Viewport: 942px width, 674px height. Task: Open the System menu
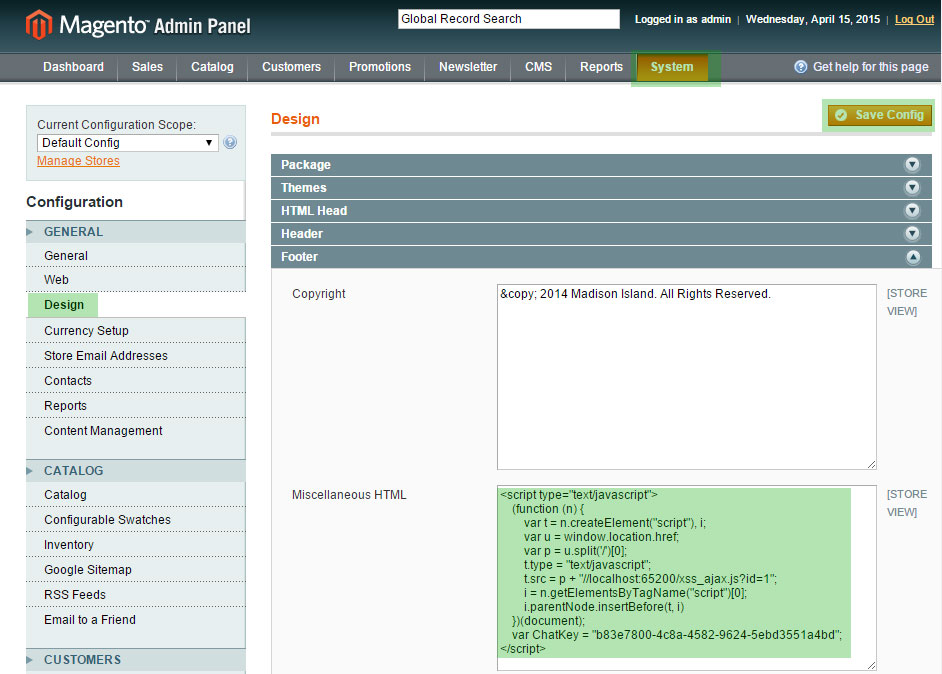pyautogui.click(x=672, y=67)
